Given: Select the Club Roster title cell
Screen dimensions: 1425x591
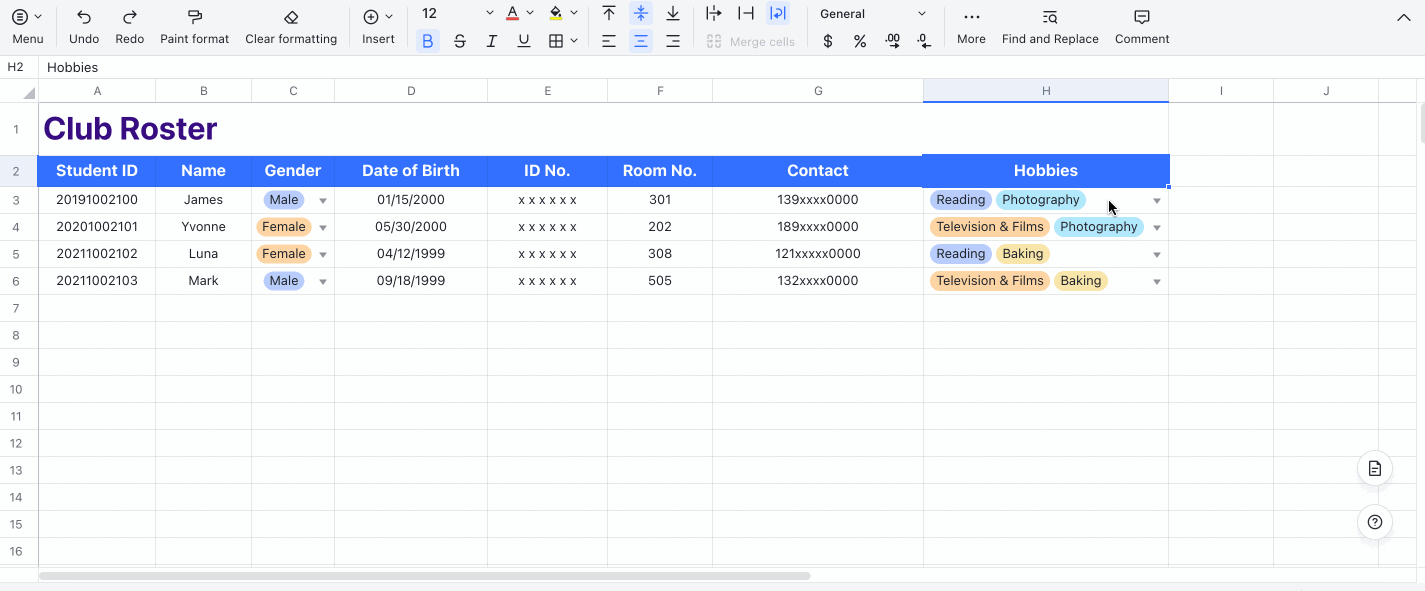Looking at the screenshot, I should 130,129.
